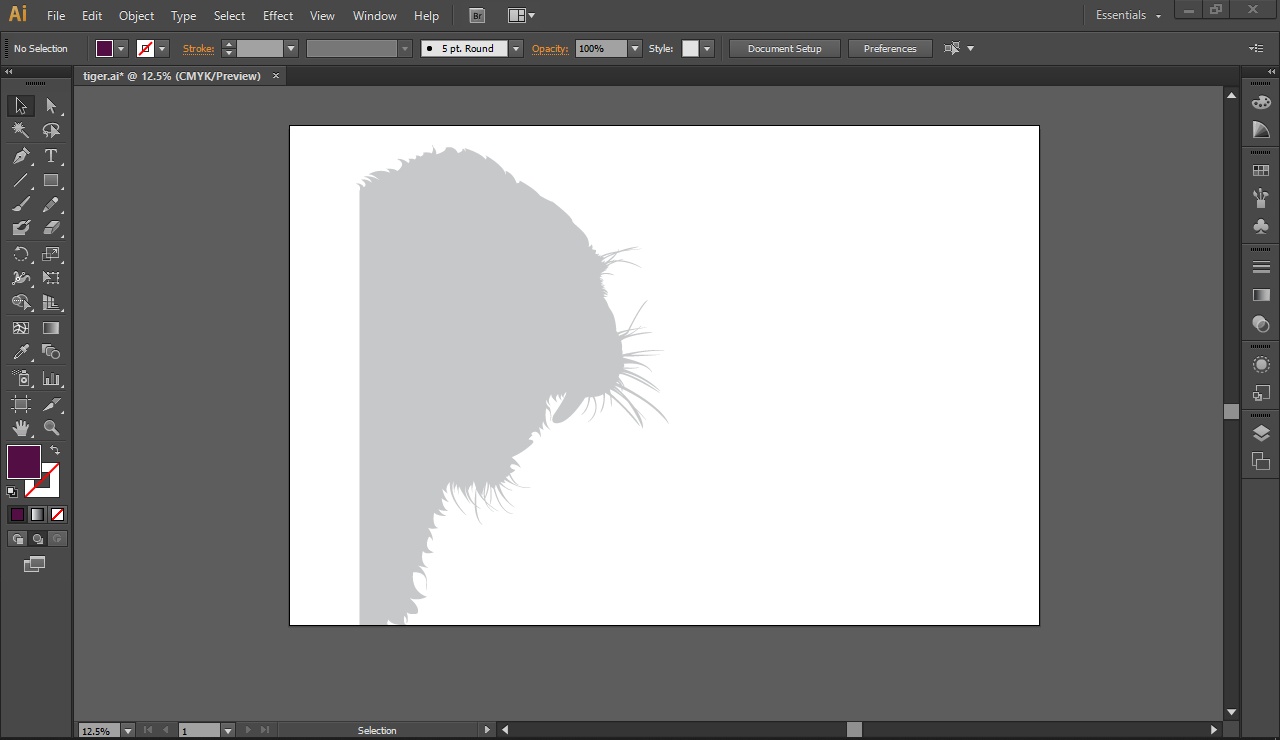Select the Mesh tool
1280x740 pixels.
pyautogui.click(x=21, y=327)
